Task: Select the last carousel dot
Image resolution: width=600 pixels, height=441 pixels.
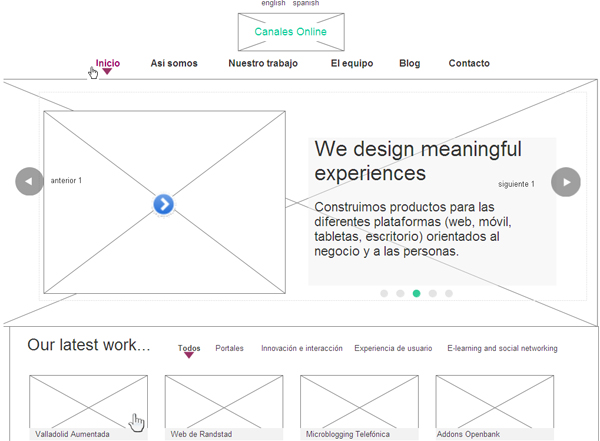Action: pos(449,294)
